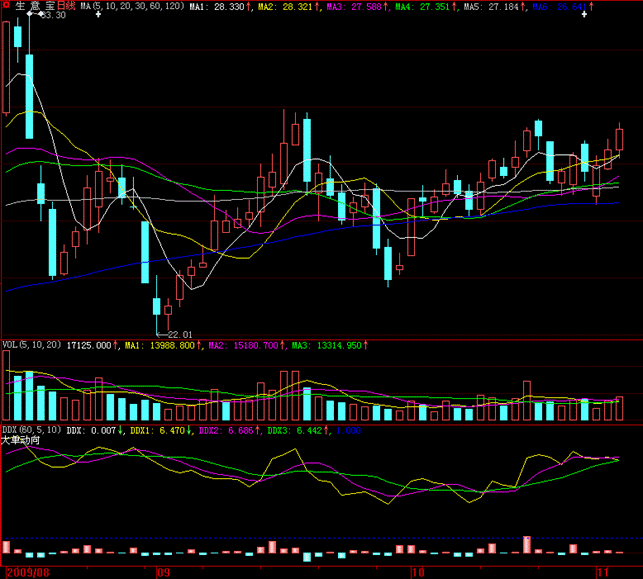Open the DDX(60,5,10) indicator settings

(x=31, y=430)
